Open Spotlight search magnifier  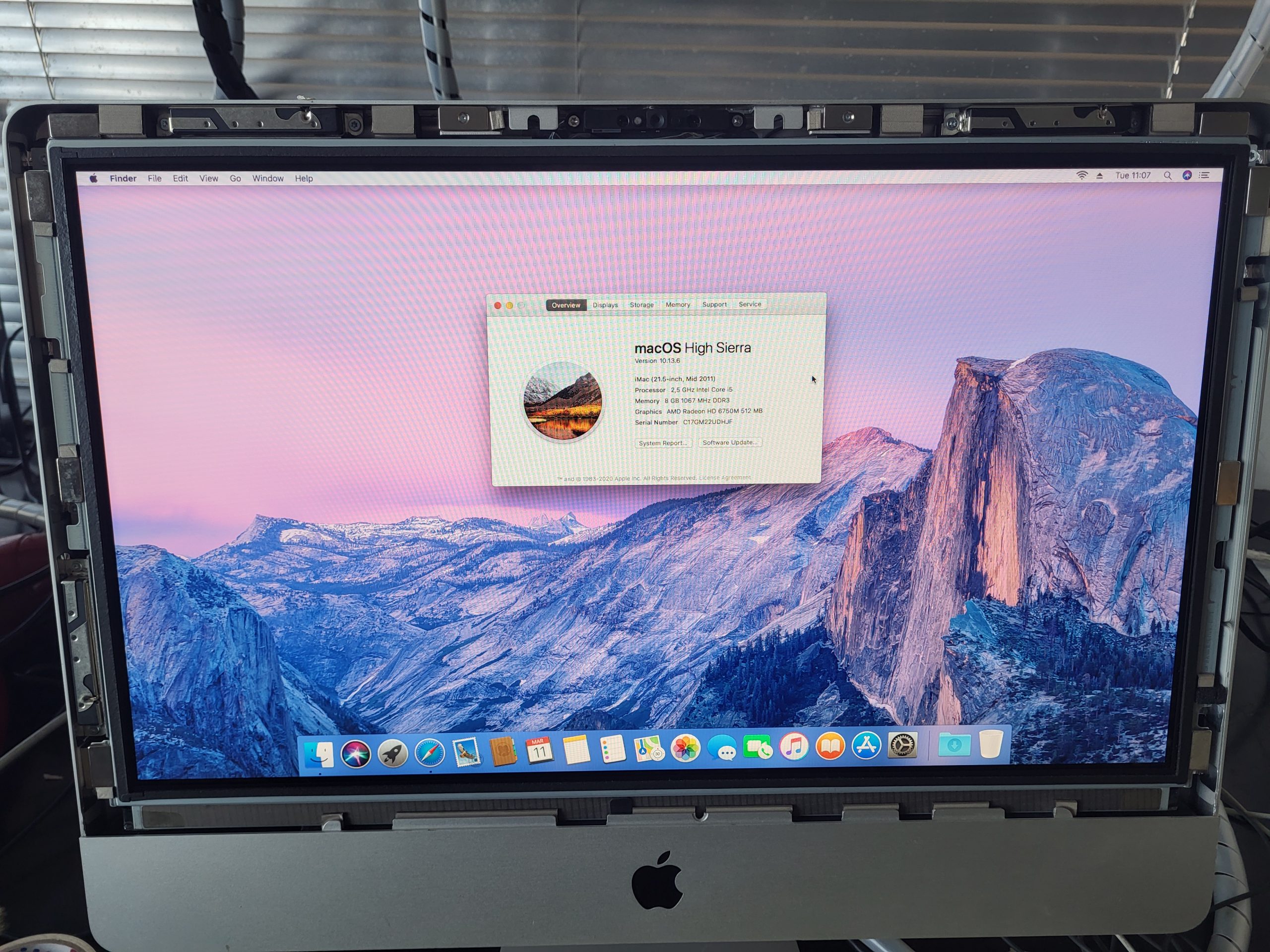pyautogui.click(x=1167, y=176)
